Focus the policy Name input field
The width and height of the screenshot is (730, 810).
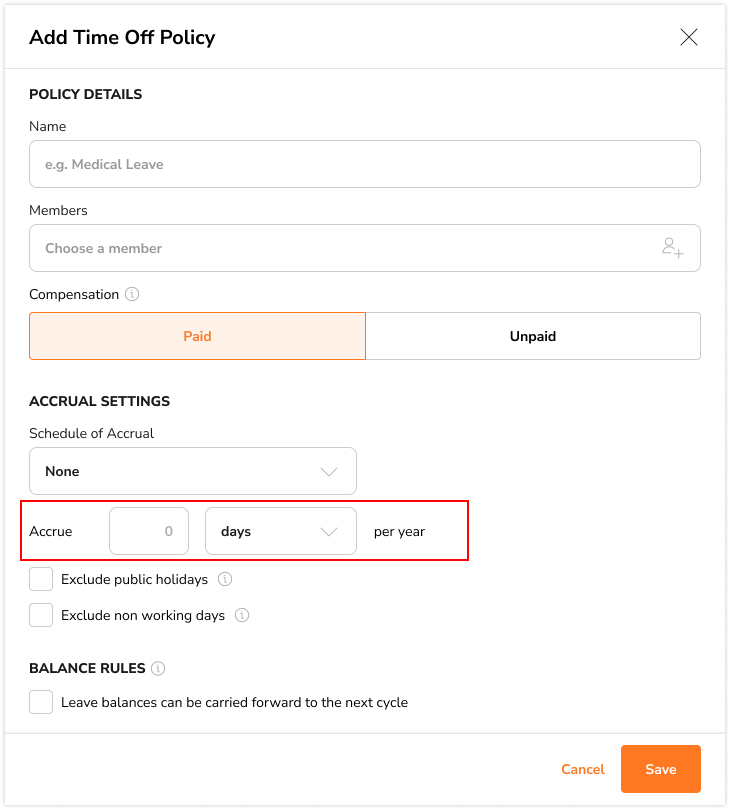click(364, 164)
